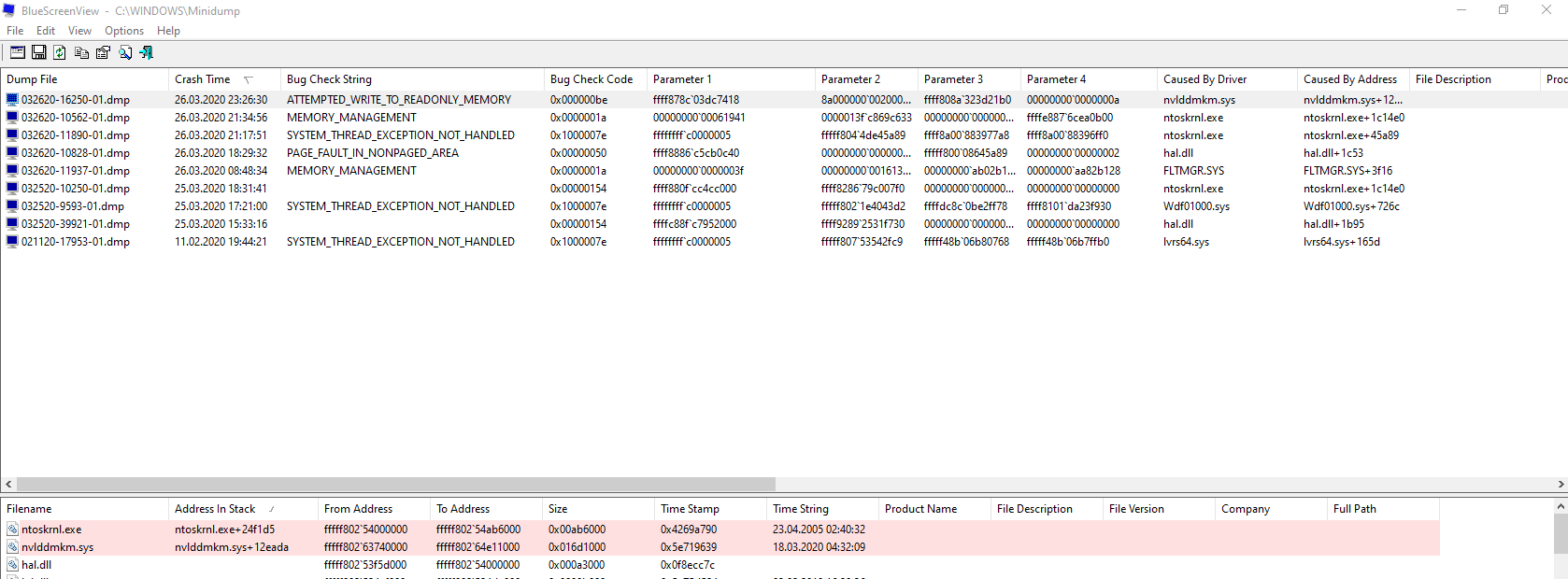Click dump icon beside 032520-39921-01.dmp
Screen dimensions: 1568x579
tap(12, 223)
